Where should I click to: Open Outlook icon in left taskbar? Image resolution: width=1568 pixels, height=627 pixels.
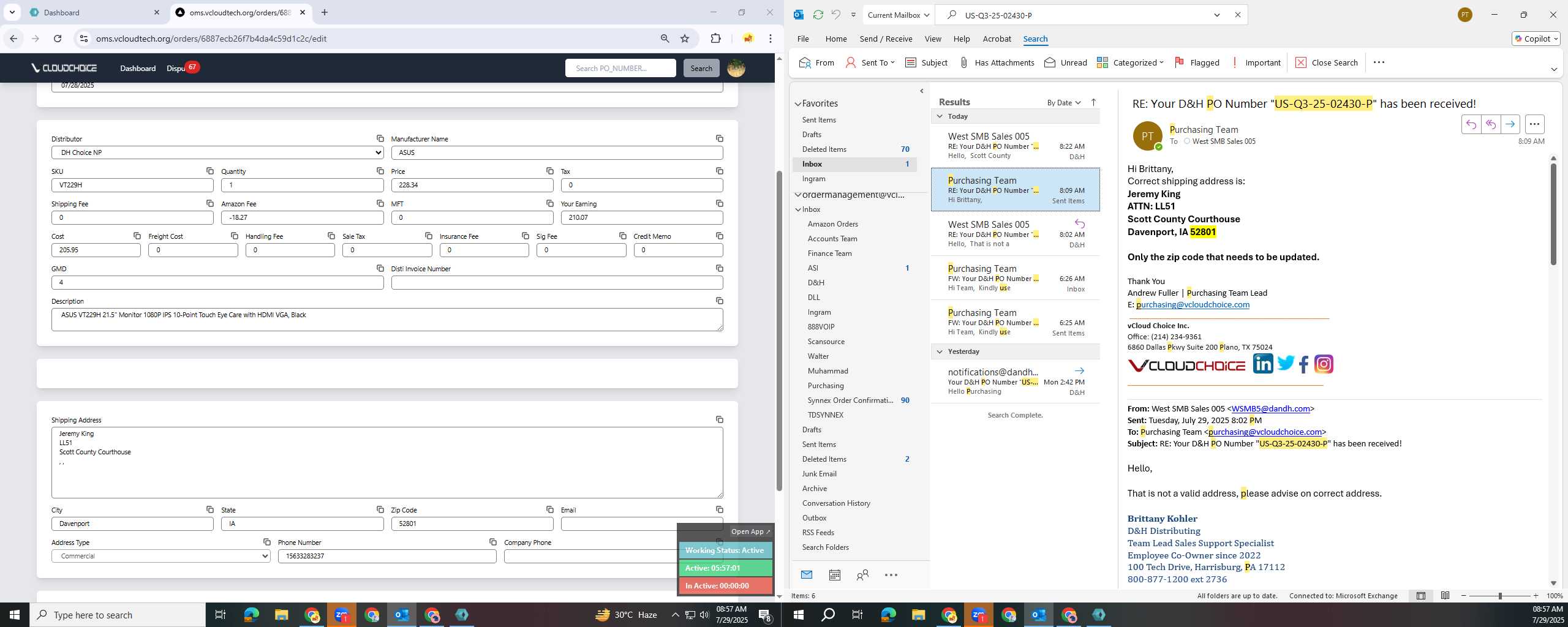pyautogui.click(x=402, y=615)
